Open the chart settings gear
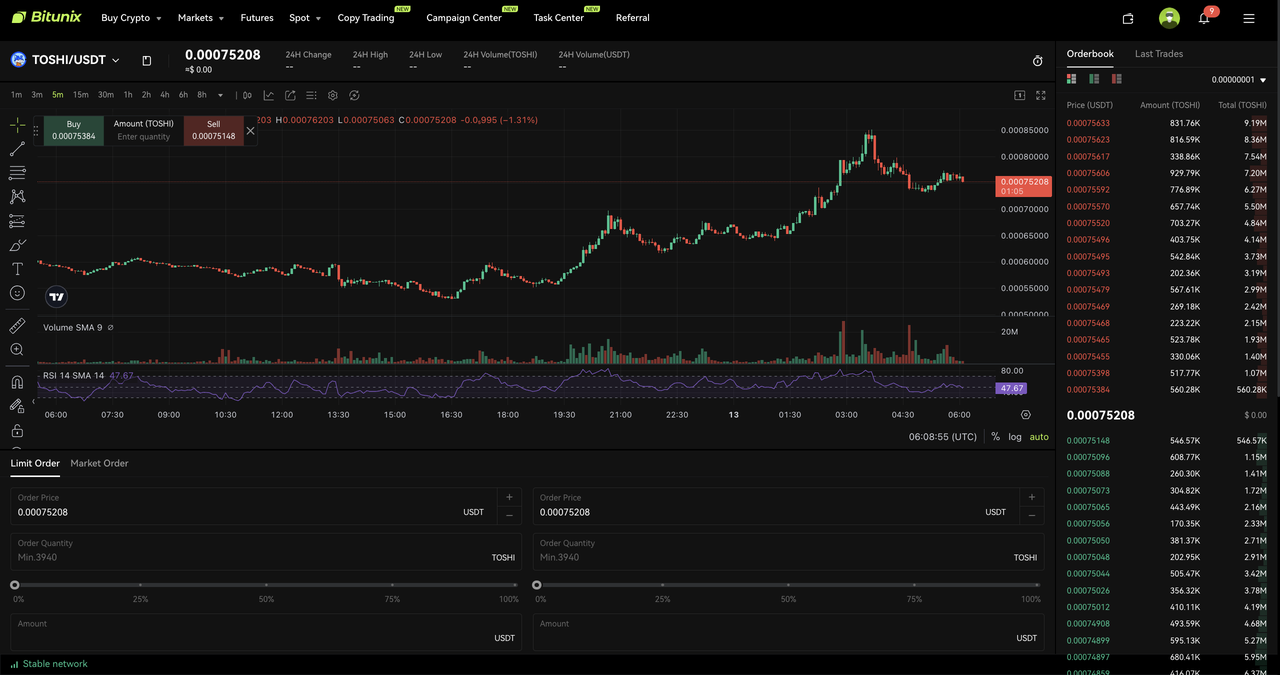 pos(332,95)
